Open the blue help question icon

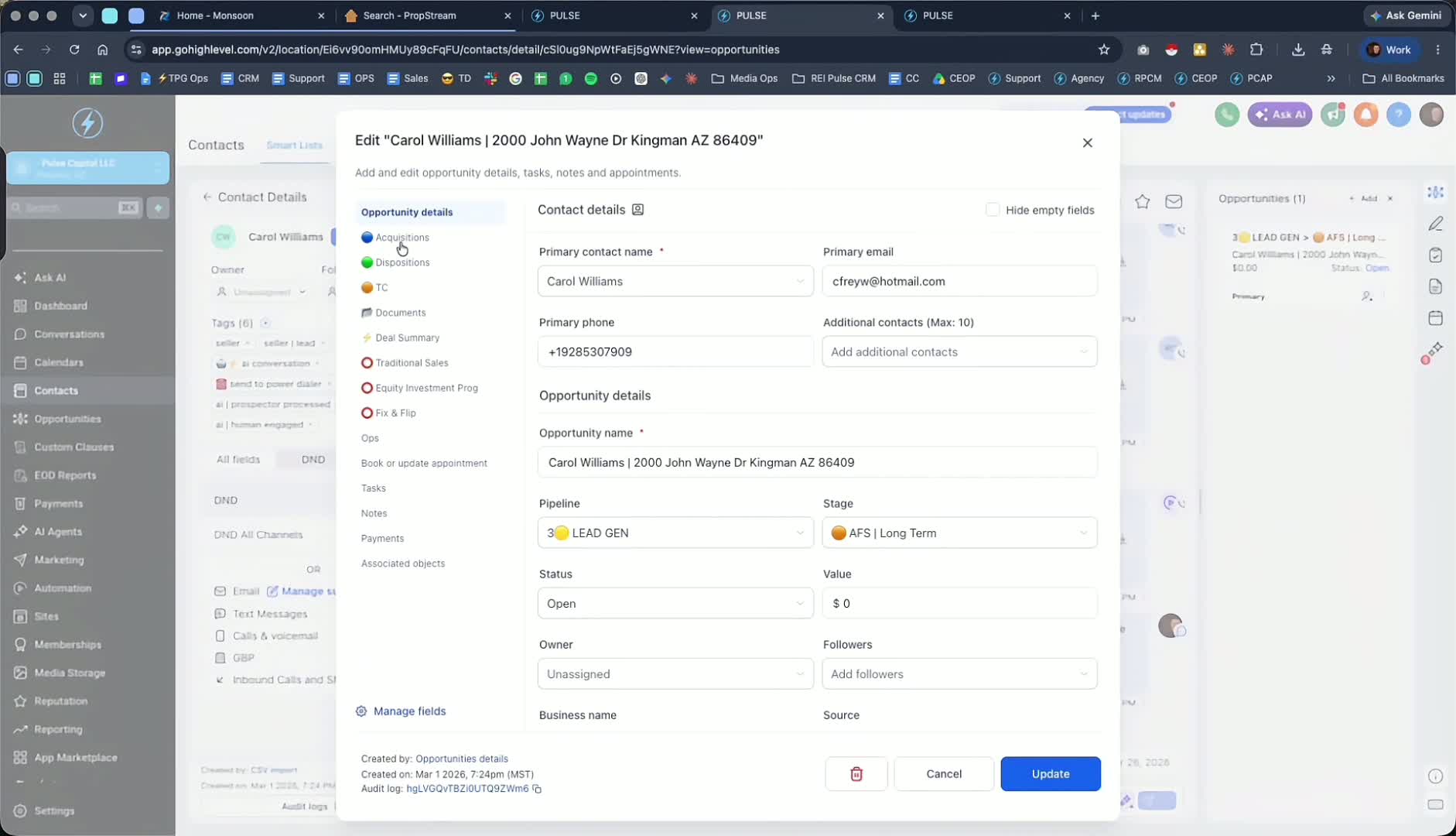(1398, 115)
